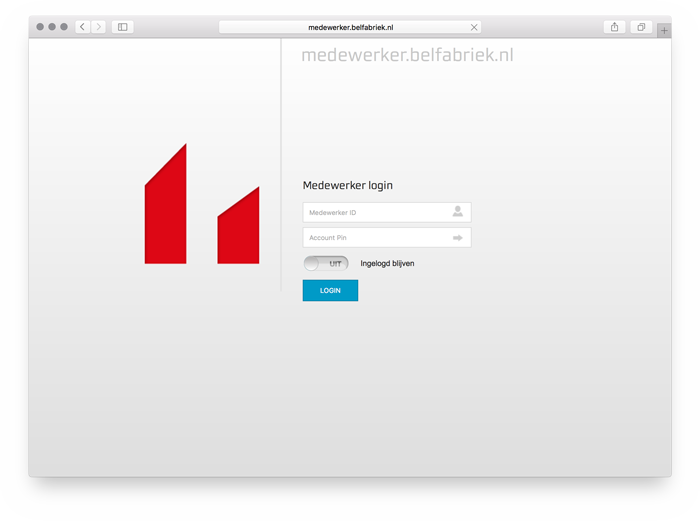Image resolution: width=700 pixels, height=521 pixels.
Task: Click the 'Ingelogd blijven' label
Action: pos(387,264)
